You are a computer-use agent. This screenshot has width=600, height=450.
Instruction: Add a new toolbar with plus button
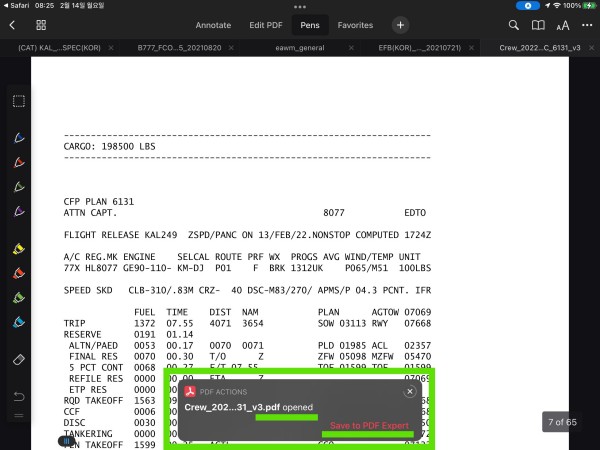400,25
